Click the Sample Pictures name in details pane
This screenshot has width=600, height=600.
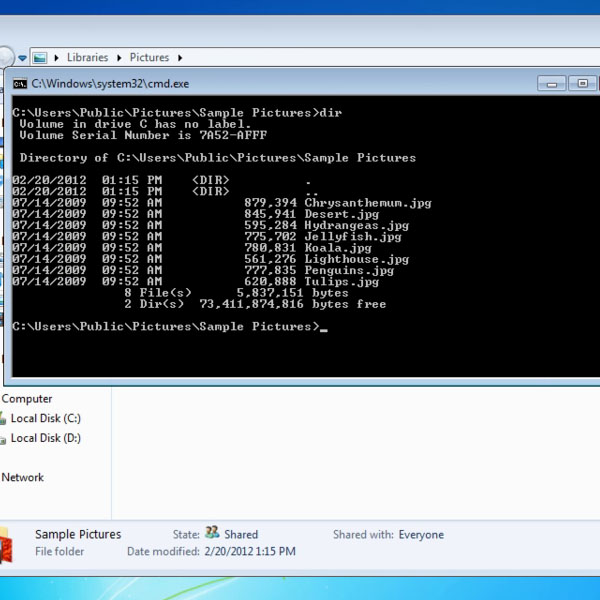78,534
